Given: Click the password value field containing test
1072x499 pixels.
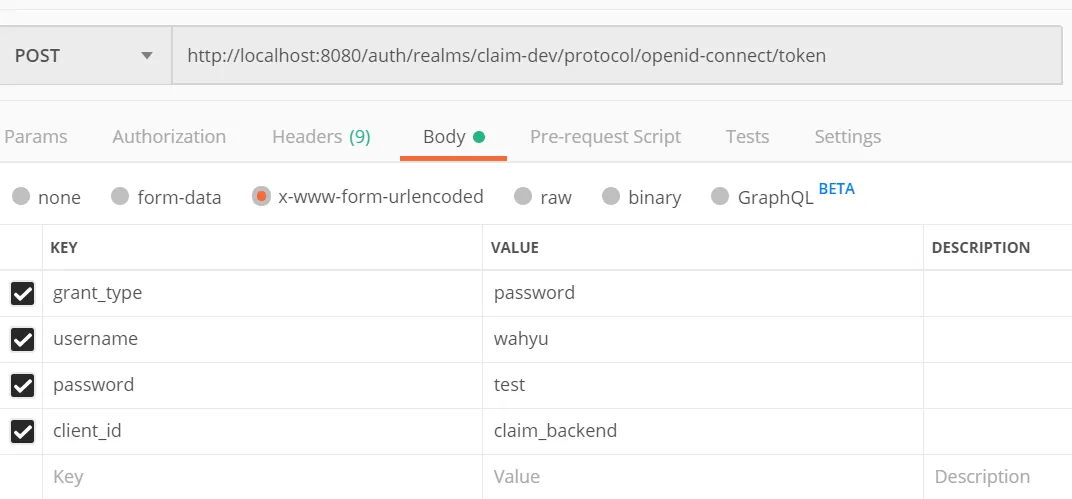Looking at the screenshot, I should tap(700, 385).
